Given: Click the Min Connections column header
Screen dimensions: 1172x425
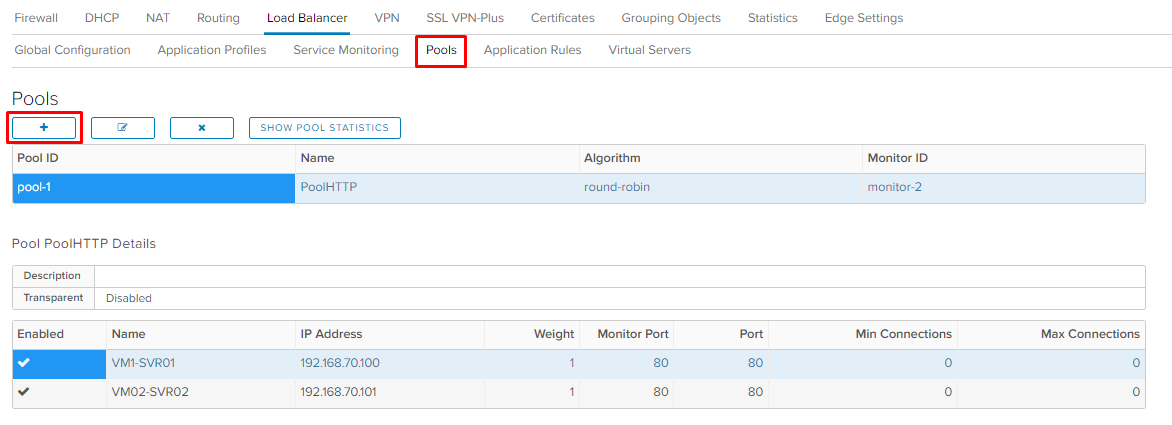Looking at the screenshot, I should pos(863,334).
